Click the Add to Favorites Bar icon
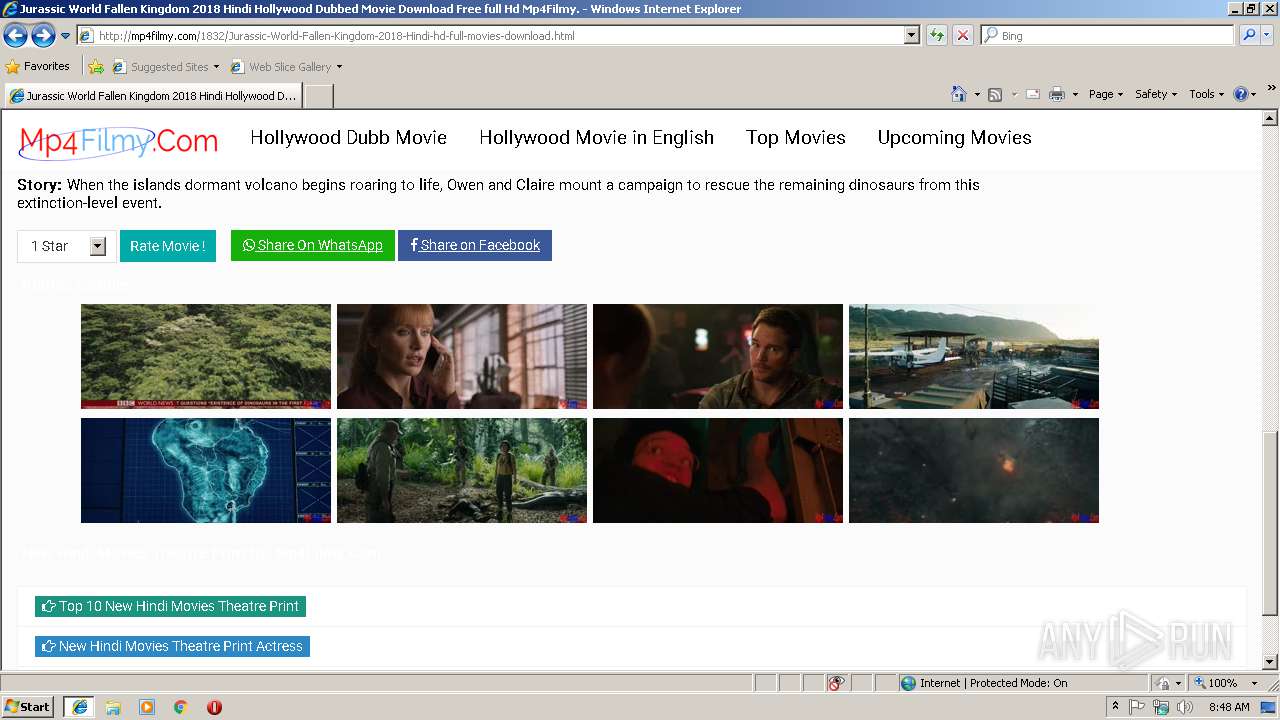This screenshot has width=1280, height=720. pos(95,67)
